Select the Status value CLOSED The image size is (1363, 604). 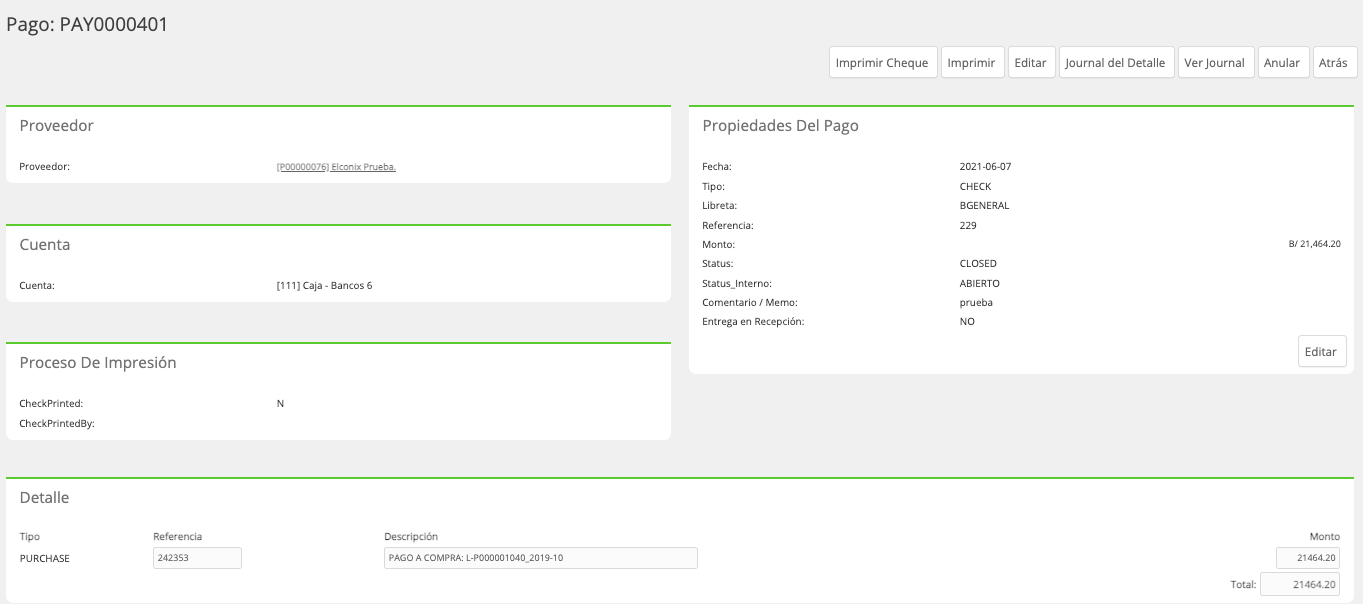point(978,264)
